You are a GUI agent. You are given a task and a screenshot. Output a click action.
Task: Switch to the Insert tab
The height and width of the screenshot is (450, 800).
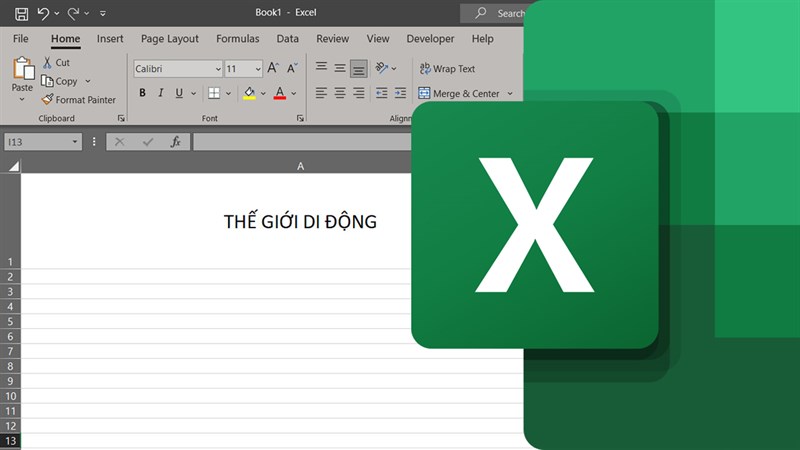point(110,39)
